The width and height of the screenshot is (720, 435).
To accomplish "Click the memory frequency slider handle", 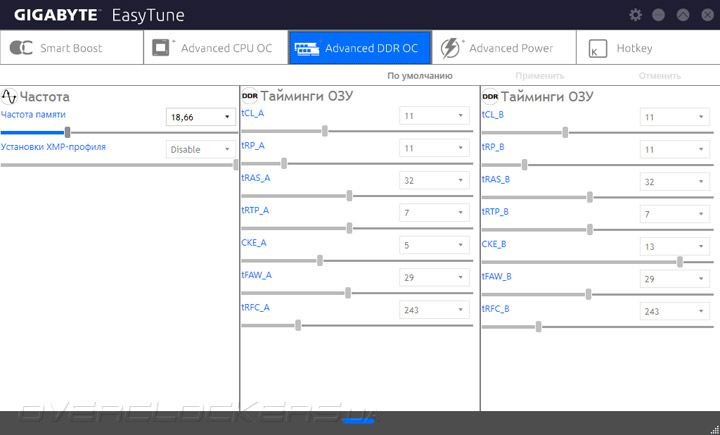I will (68, 133).
